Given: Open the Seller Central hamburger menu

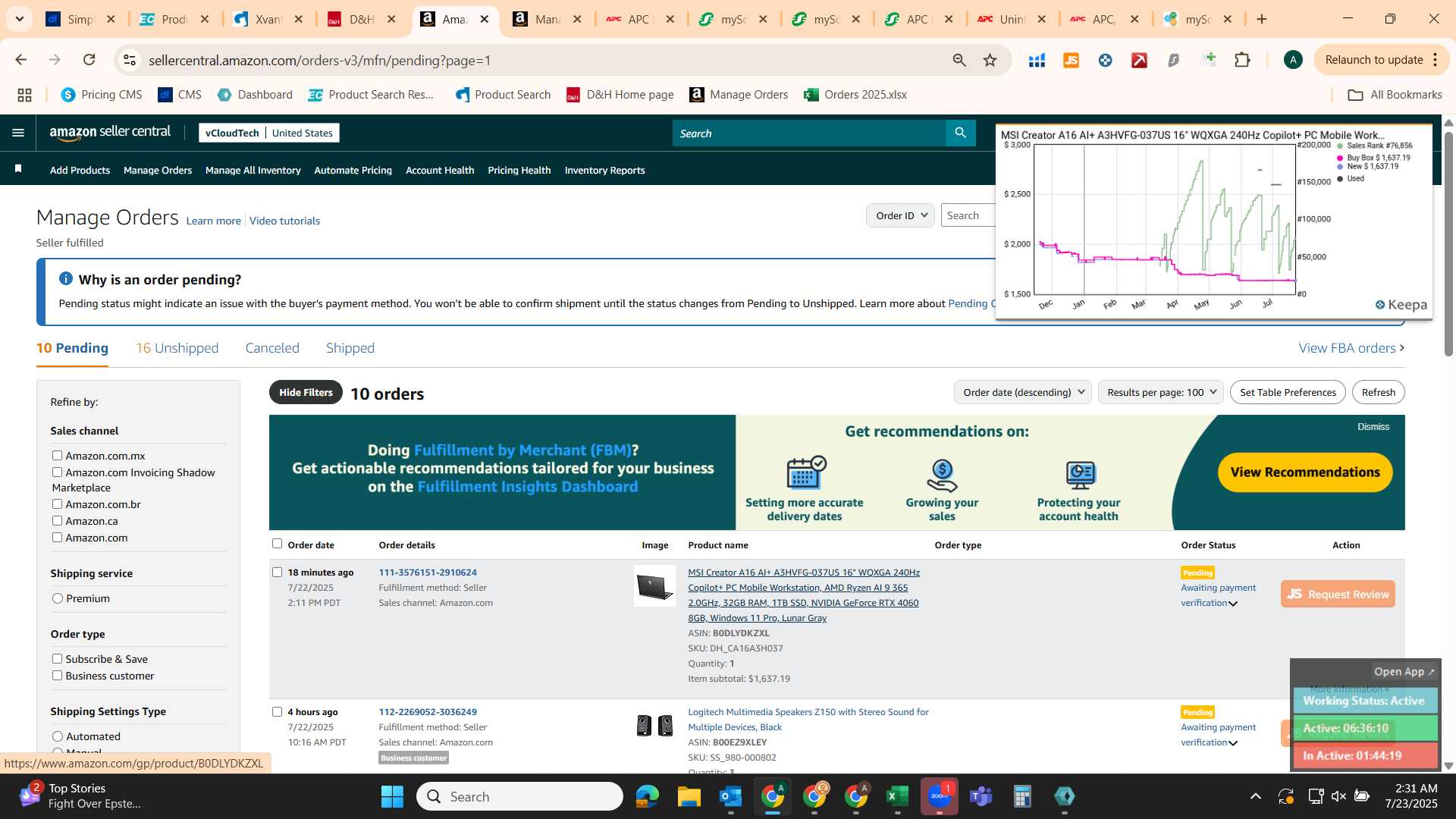Looking at the screenshot, I should point(18,133).
